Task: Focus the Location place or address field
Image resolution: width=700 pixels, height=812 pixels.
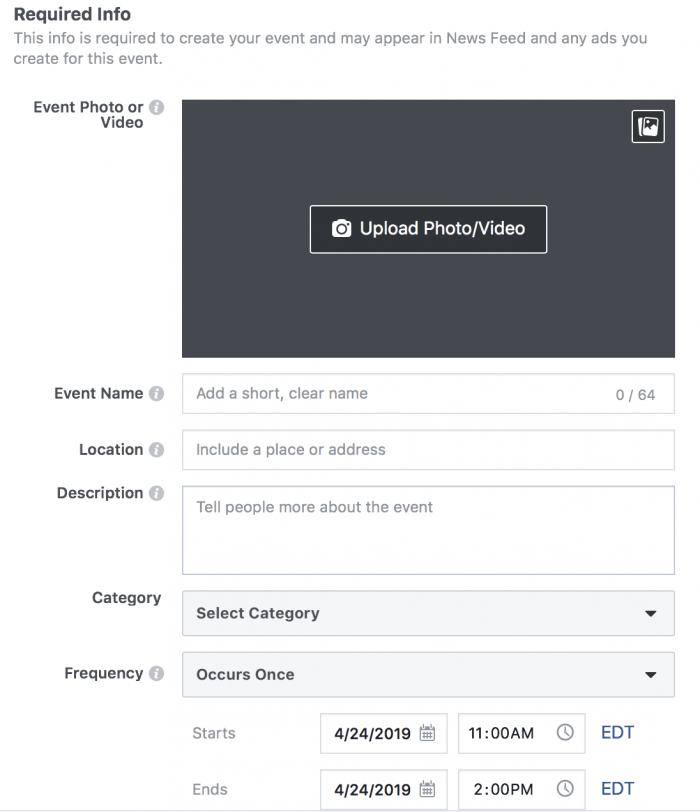Action: pyautogui.click(x=428, y=450)
